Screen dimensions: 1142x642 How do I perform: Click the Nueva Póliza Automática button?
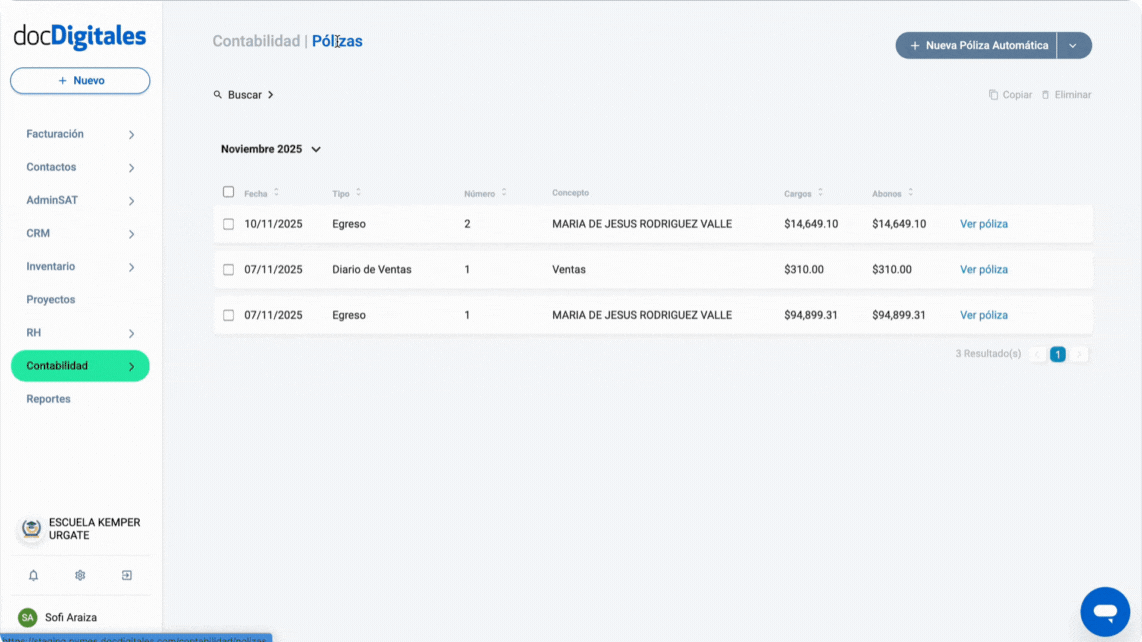(x=975, y=45)
